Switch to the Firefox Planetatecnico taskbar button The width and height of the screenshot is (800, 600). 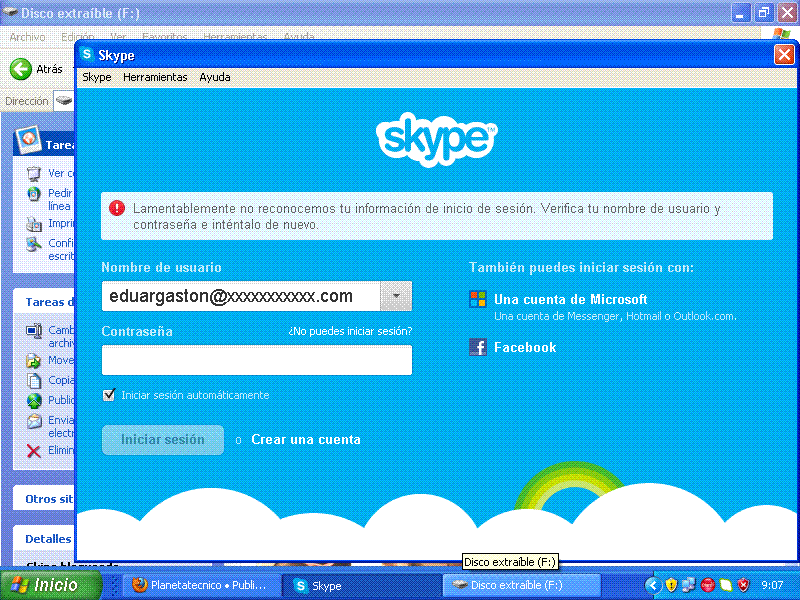click(x=201, y=585)
